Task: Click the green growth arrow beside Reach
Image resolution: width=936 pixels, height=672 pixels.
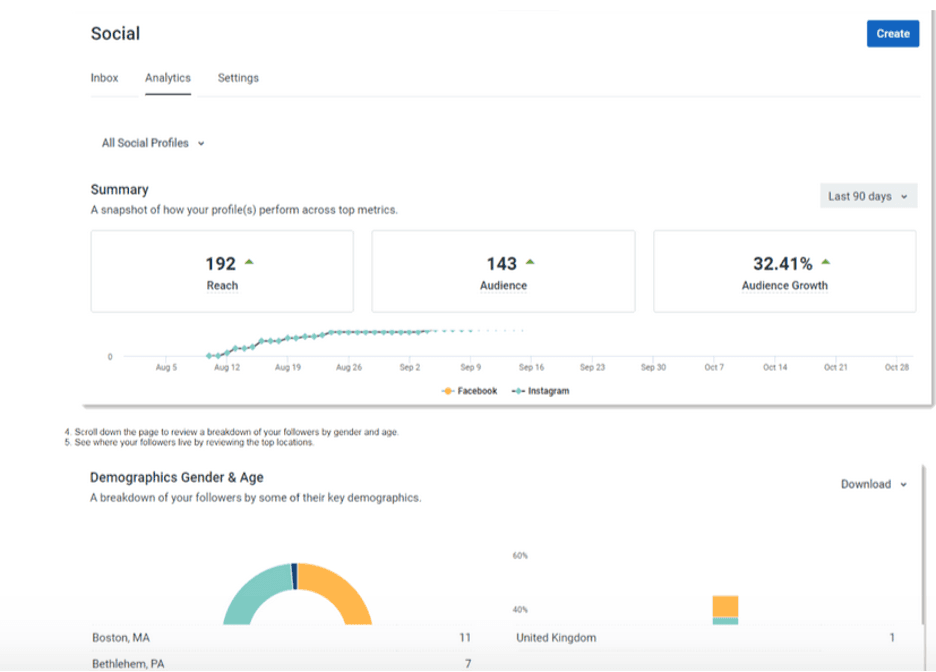Action: [x=250, y=262]
